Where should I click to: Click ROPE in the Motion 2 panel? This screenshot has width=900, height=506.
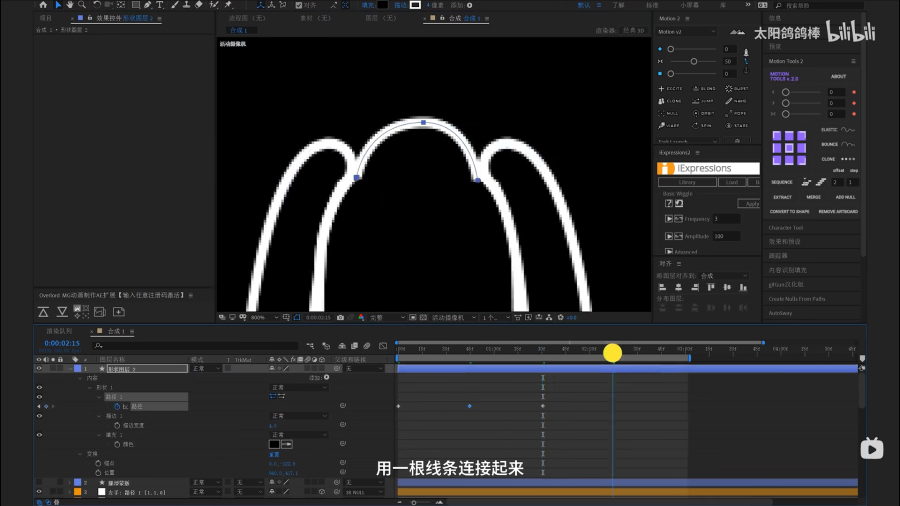click(736, 113)
